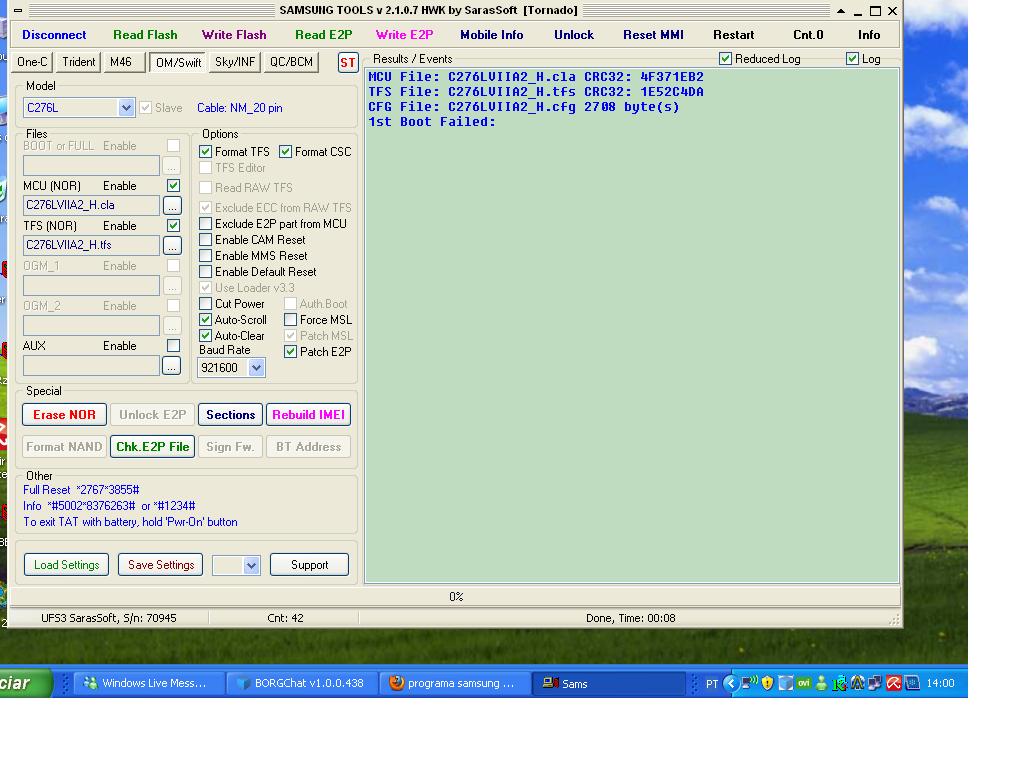The width and height of the screenshot is (1024, 768).
Task: Click the Rebuild IMEI button
Action: 308,415
